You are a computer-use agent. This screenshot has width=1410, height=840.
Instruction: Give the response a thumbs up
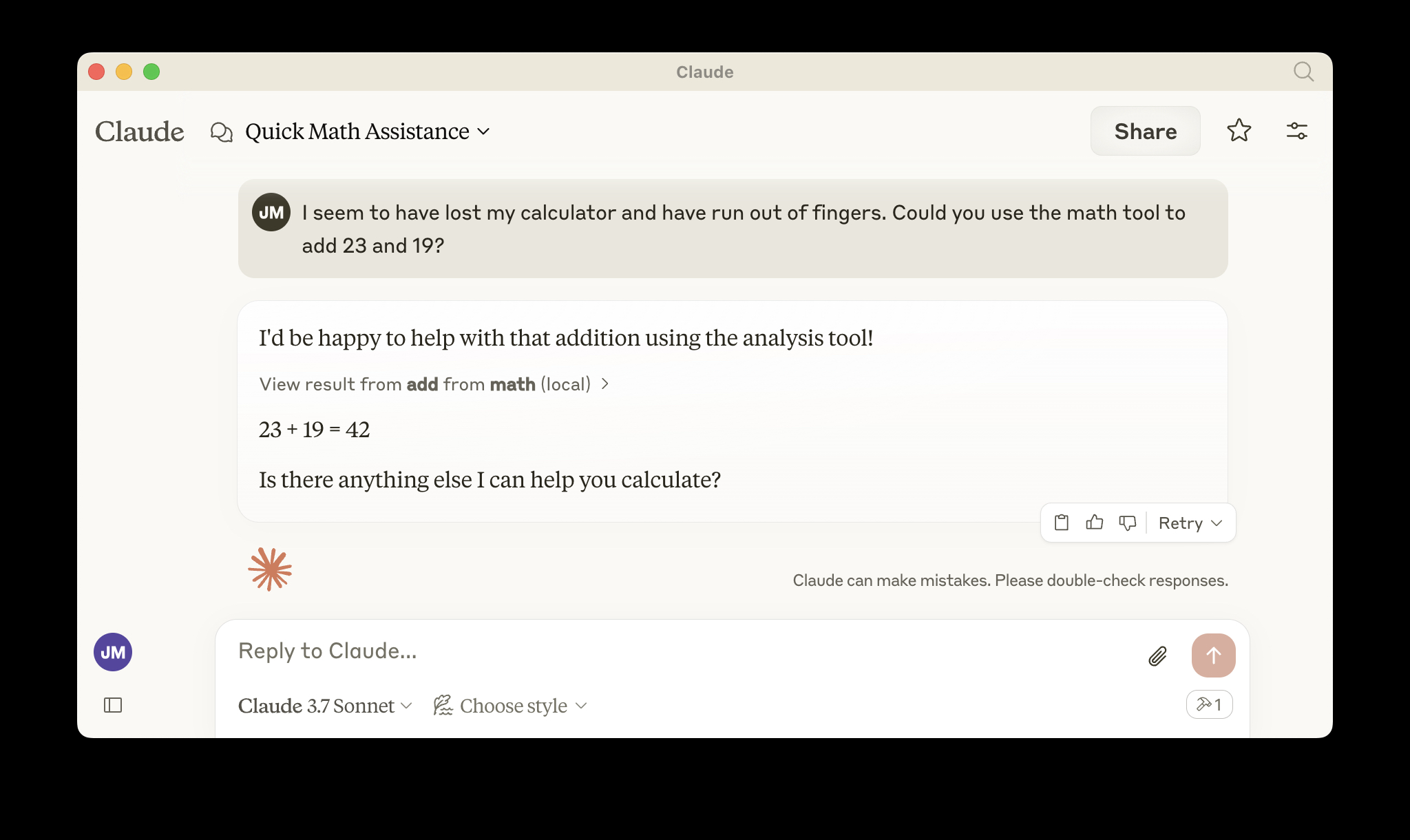pos(1094,523)
